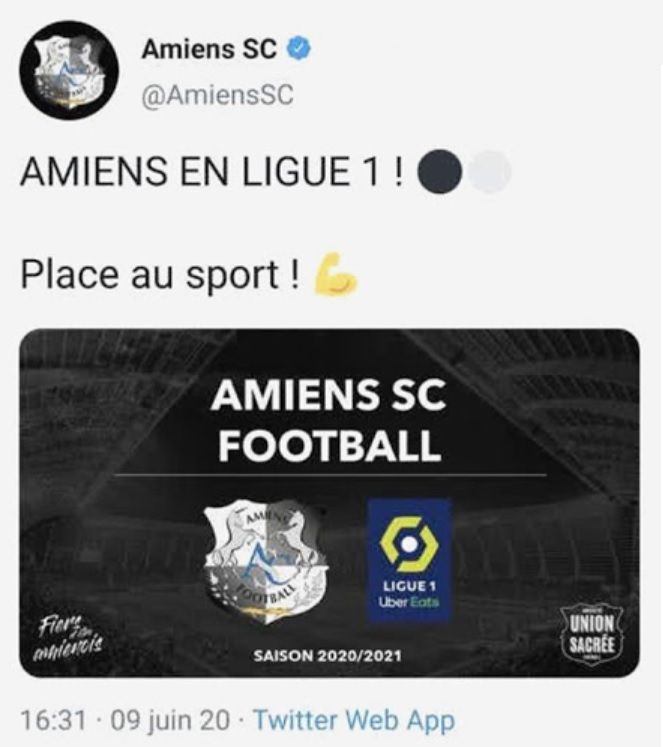This screenshot has width=663, height=747.
Task: Click the 09 juin 20 date
Action: click(x=171, y=720)
